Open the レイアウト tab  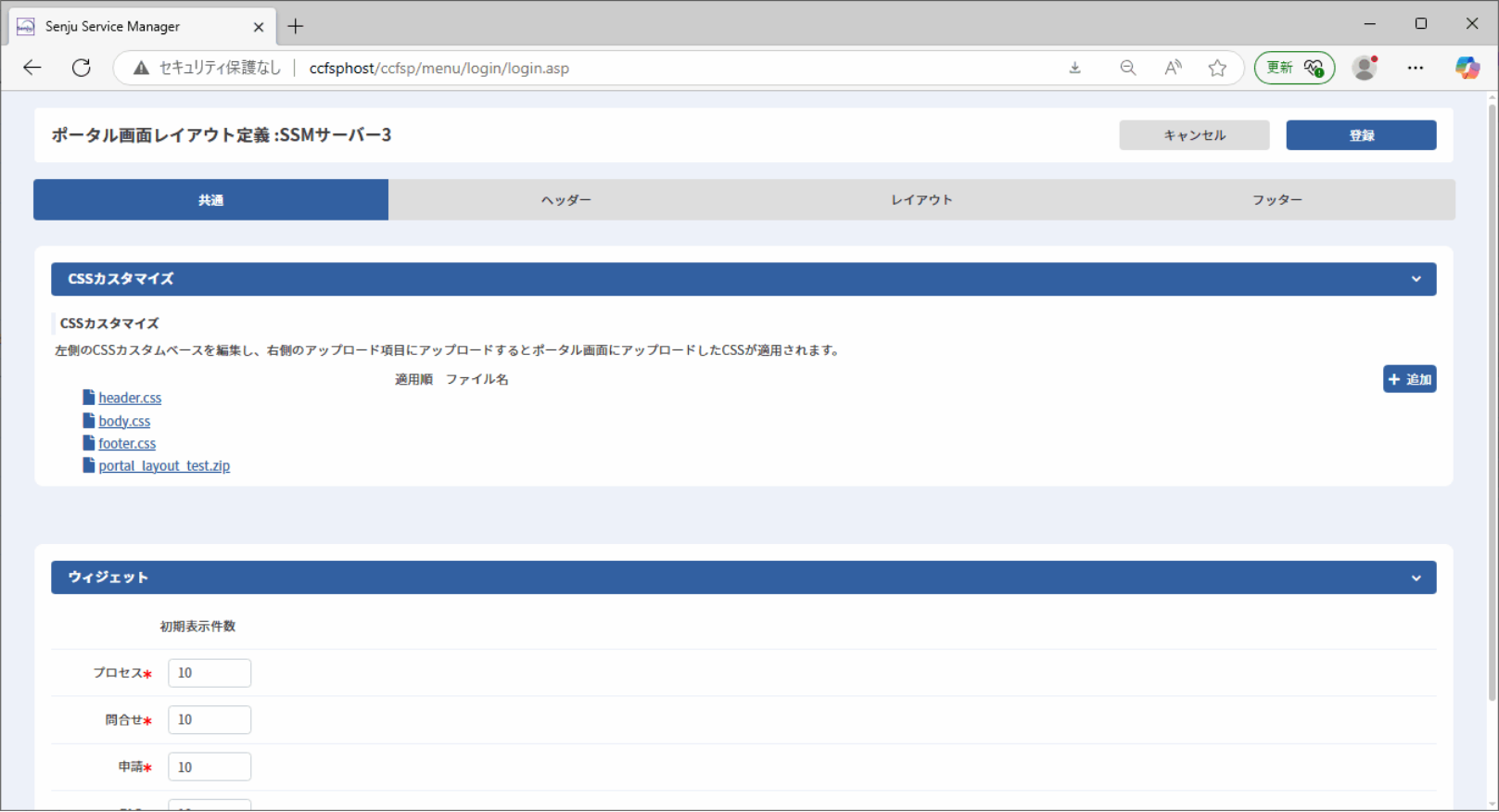921,199
